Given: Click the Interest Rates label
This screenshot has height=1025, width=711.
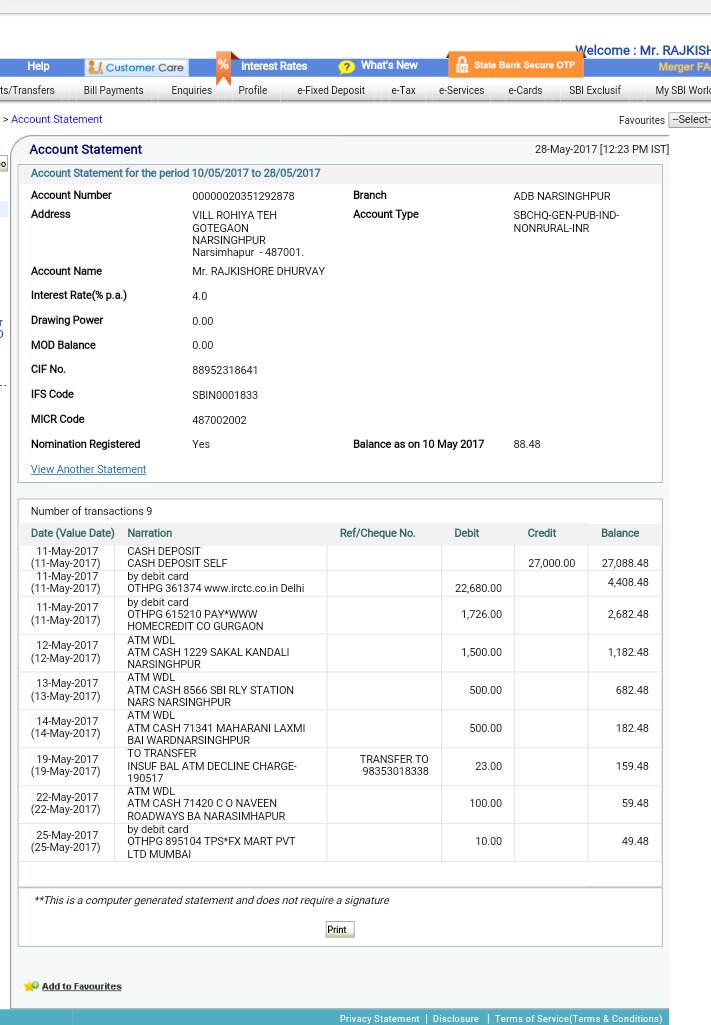Looking at the screenshot, I should (274, 66).
